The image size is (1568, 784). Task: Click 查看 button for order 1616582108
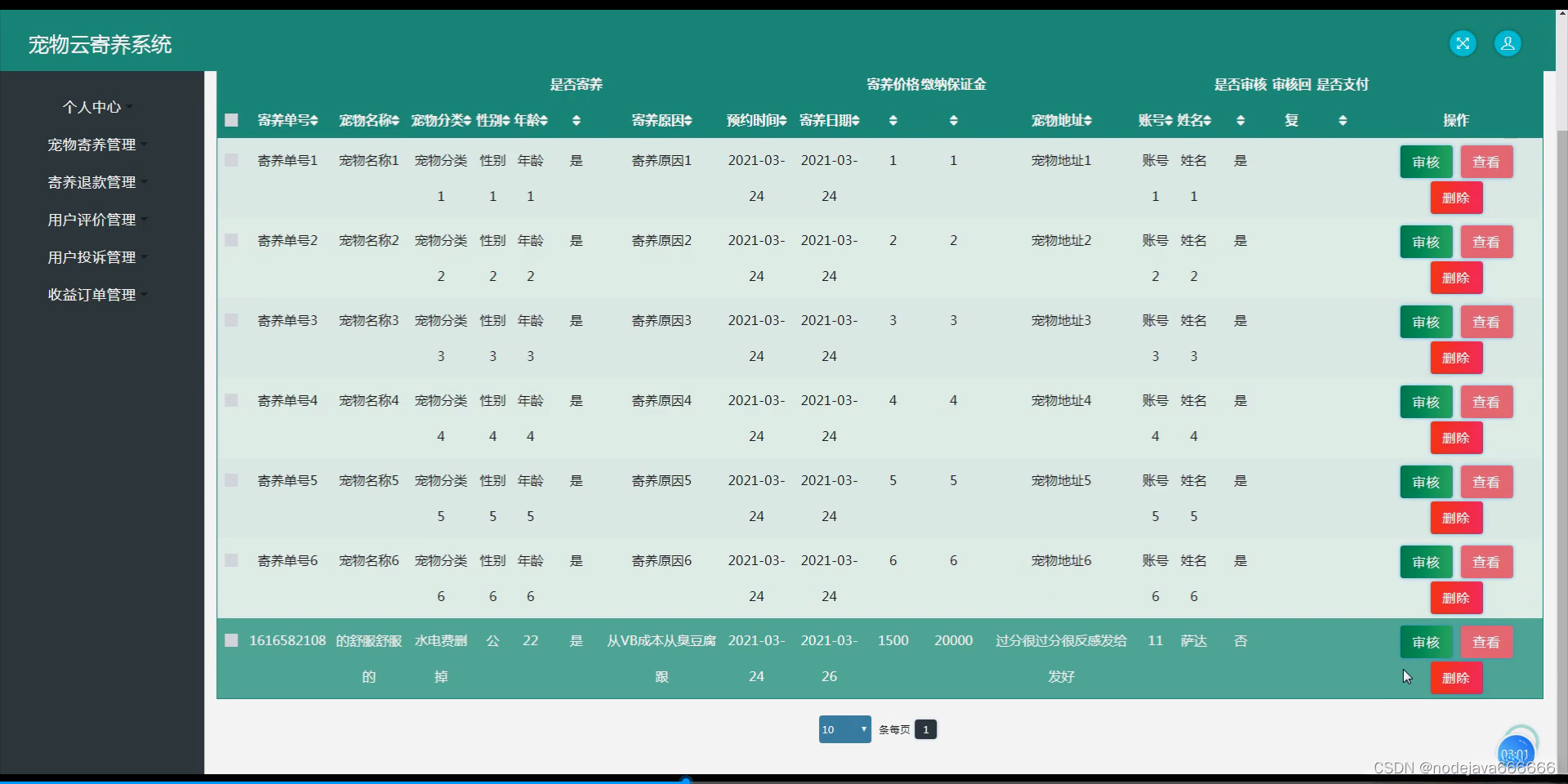[x=1486, y=642]
